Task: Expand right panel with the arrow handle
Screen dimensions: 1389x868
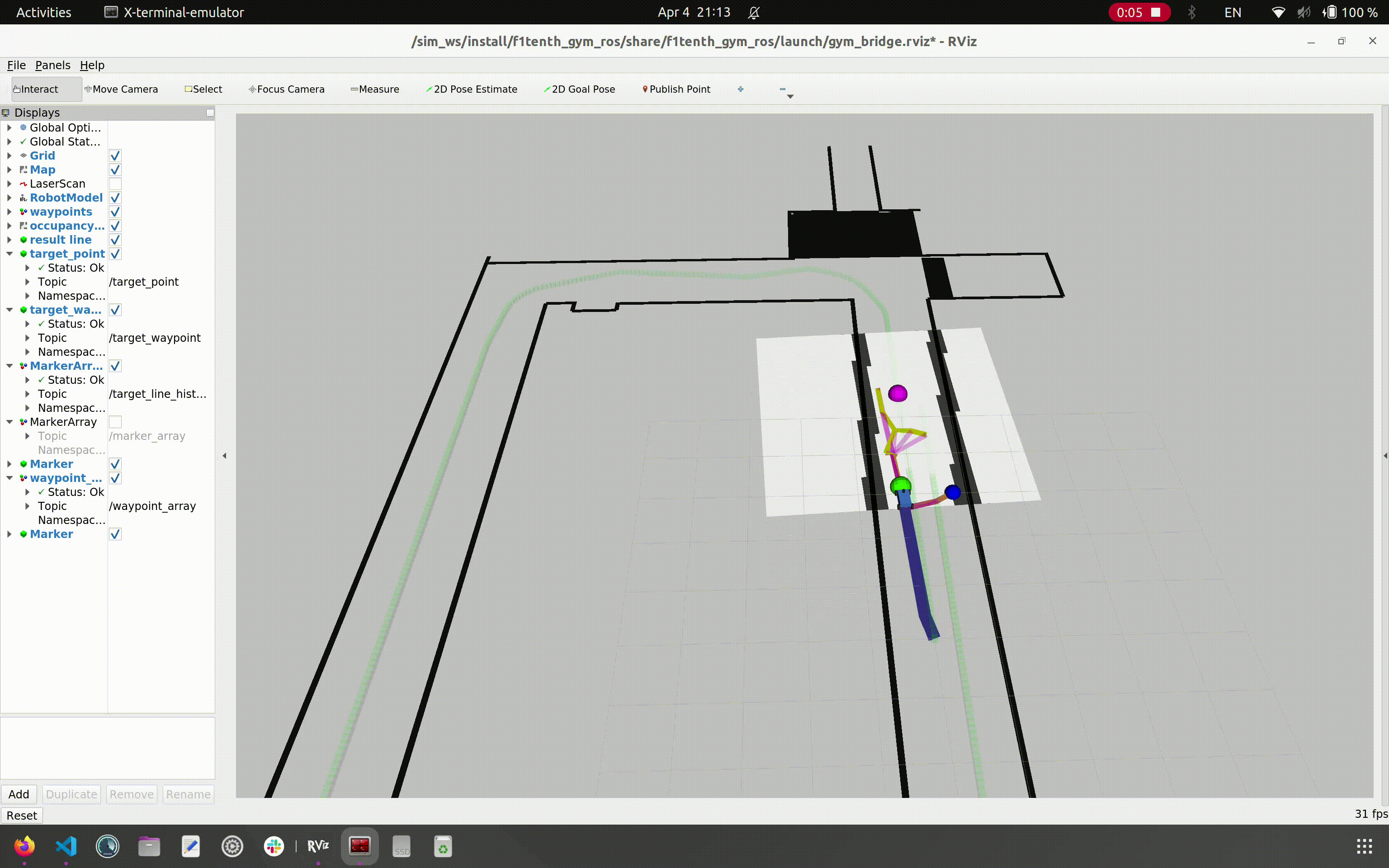Action: tap(1385, 456)
